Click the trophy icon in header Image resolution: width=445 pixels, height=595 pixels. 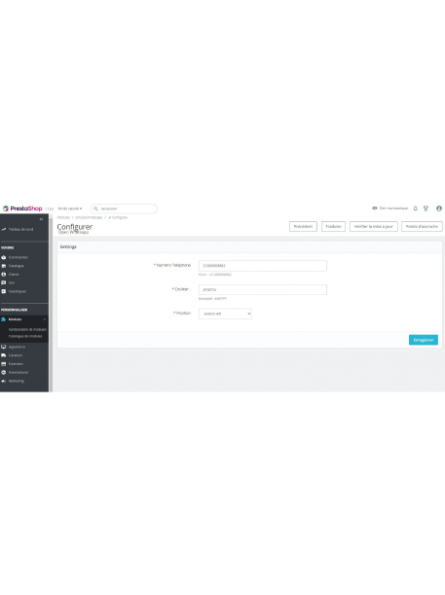pyautogui.click(x=426, y=208)
